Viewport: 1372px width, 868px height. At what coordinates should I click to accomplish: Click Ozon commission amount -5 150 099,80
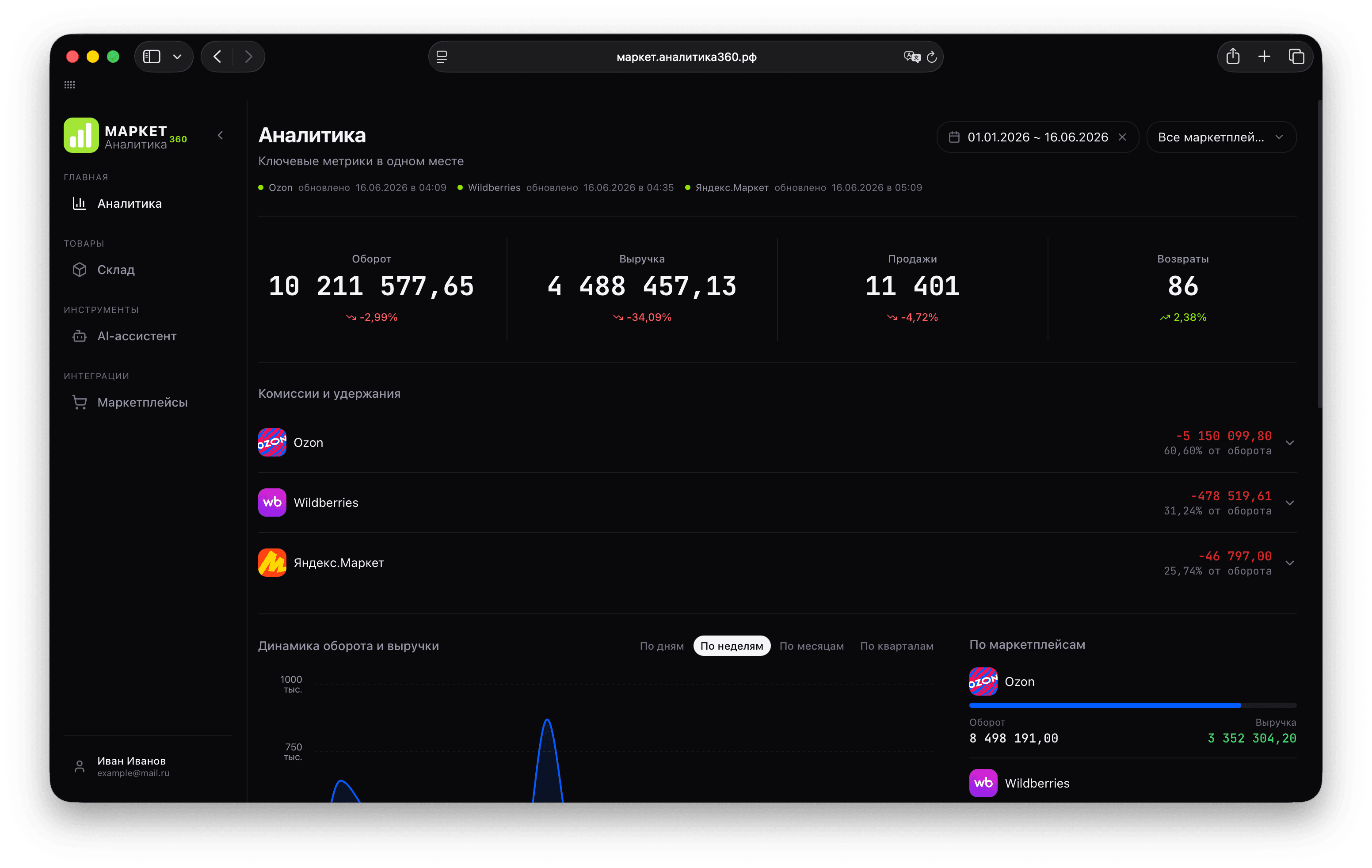tap(1223, 436)
